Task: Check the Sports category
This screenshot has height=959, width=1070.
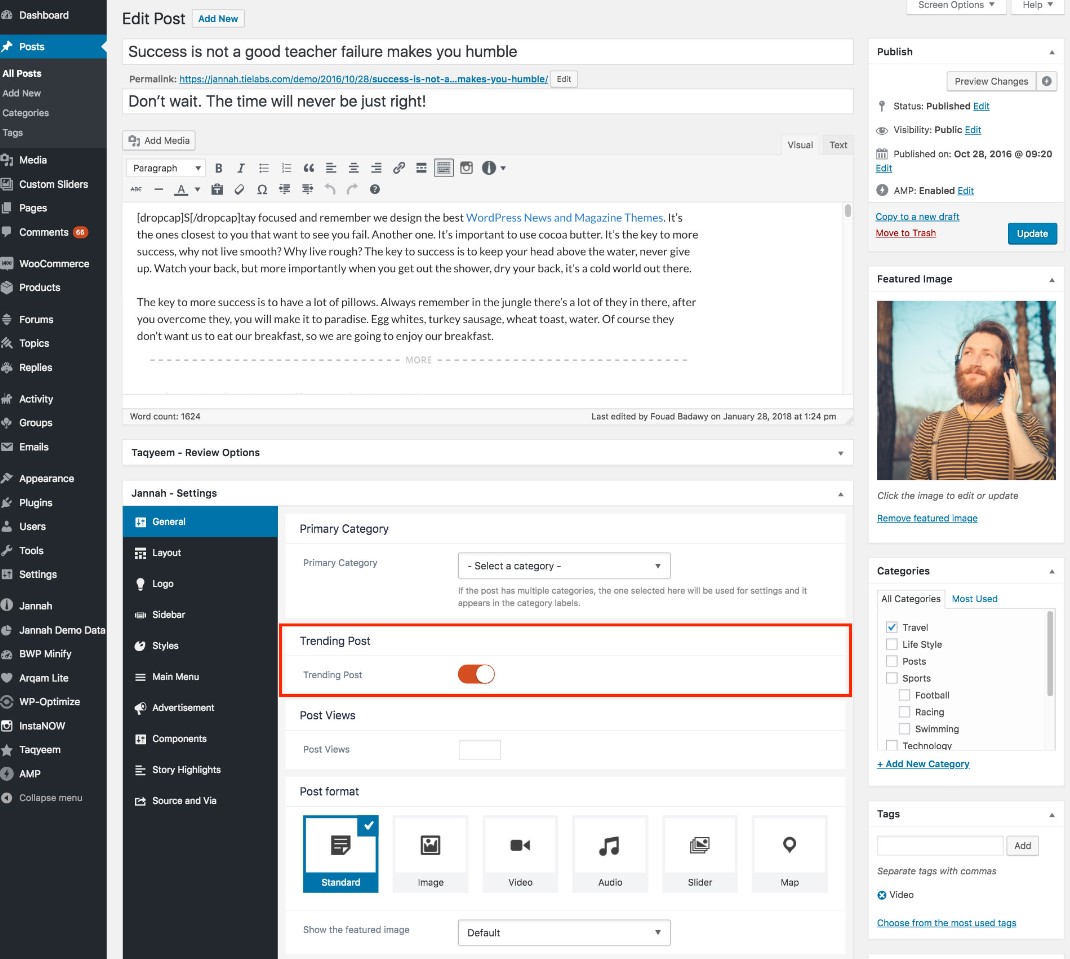Action: [x=891, y=678]
